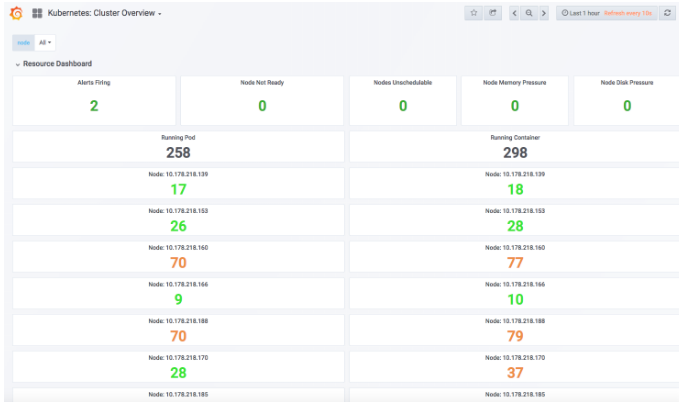Click the Running Container total 298
679x409 pixels.
click(515, 153)
